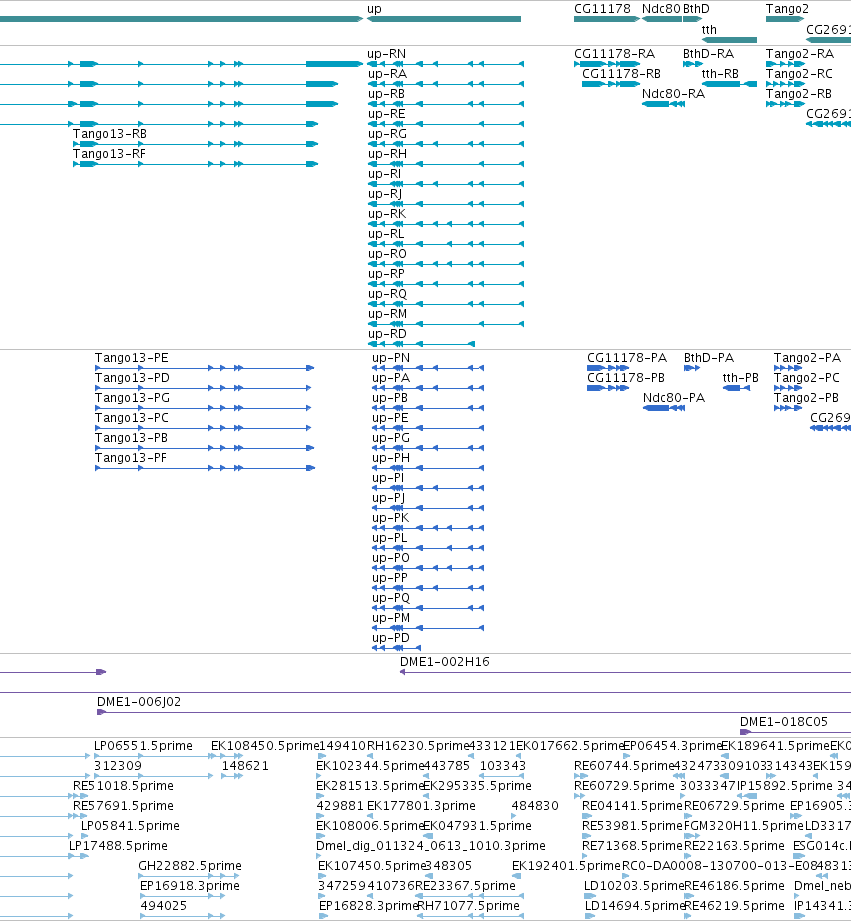Select the Tango2-RA transcript
851x921 pixels.
pyautogui.click(x=786, y=64)
